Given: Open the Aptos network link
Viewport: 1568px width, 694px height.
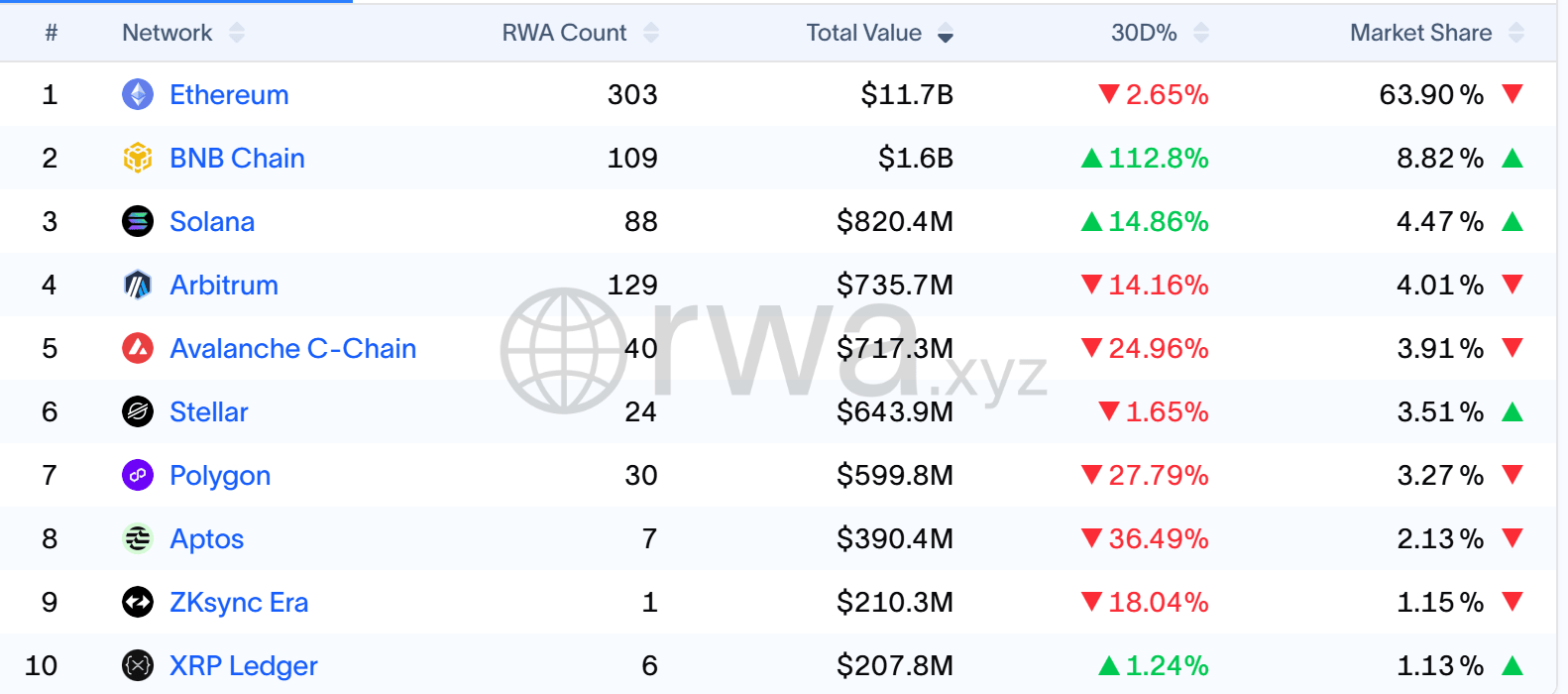Looking at the screenshot, I should coord(206,539).
